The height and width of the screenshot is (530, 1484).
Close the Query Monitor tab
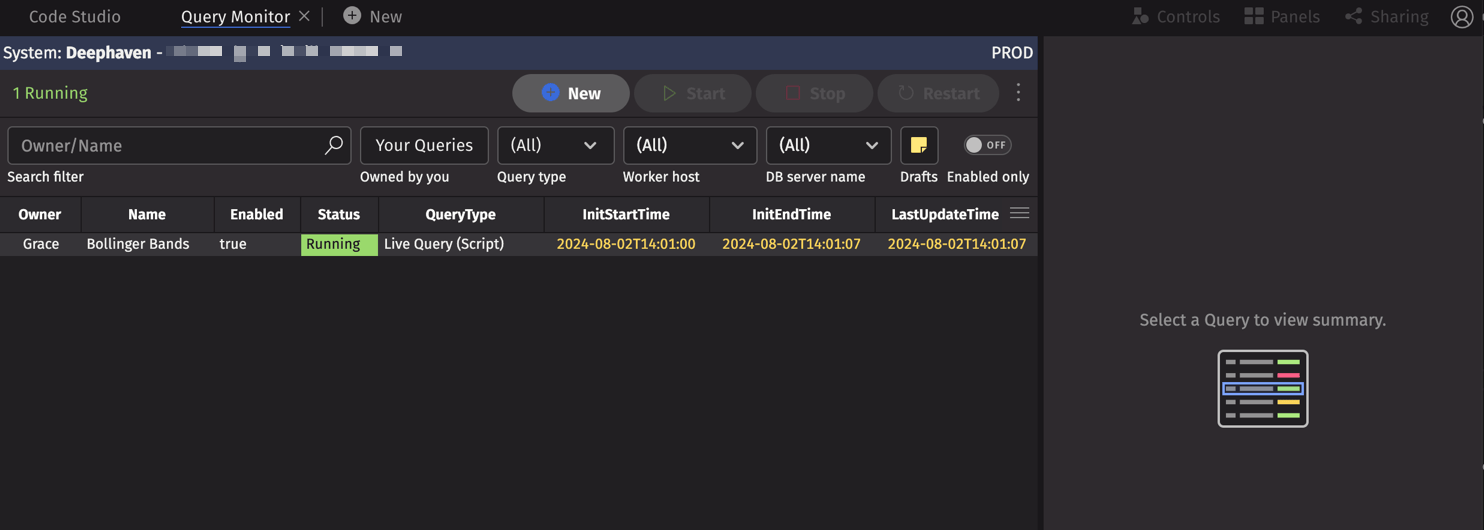tap(304, 17)
